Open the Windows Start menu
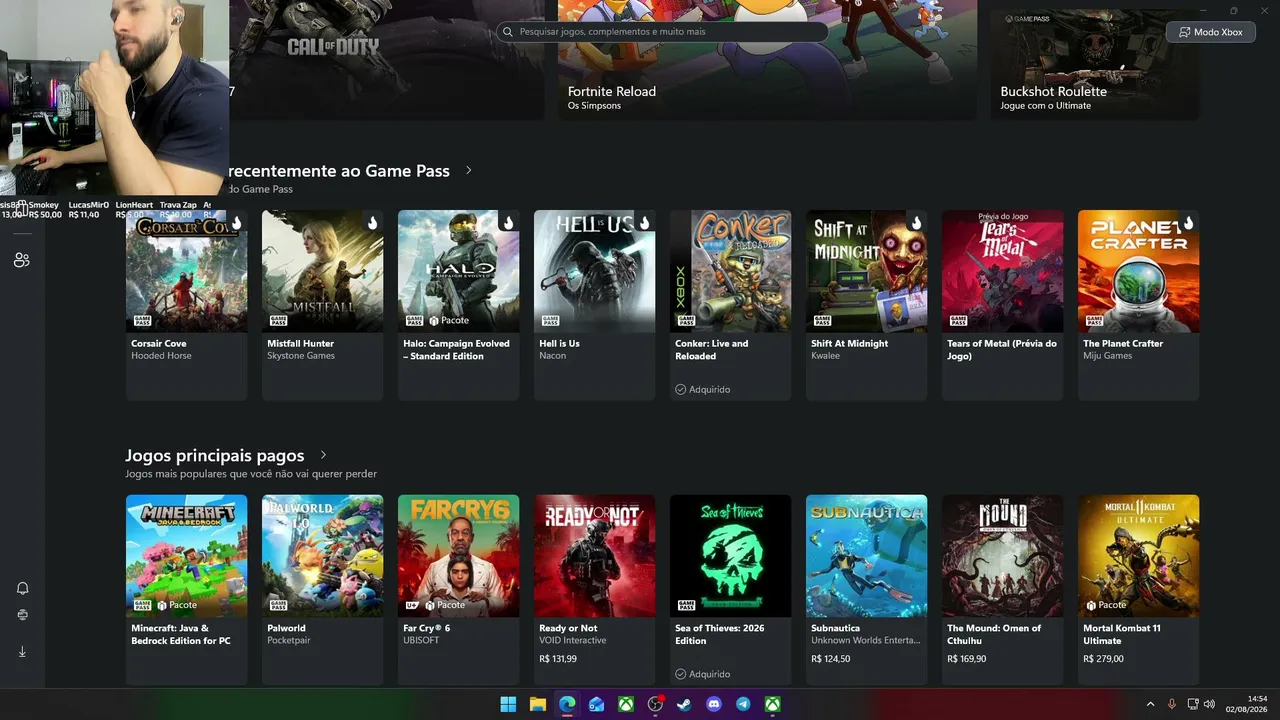Screen dimensions: 1280x720 pyautogui.click(x=508, y=704)
